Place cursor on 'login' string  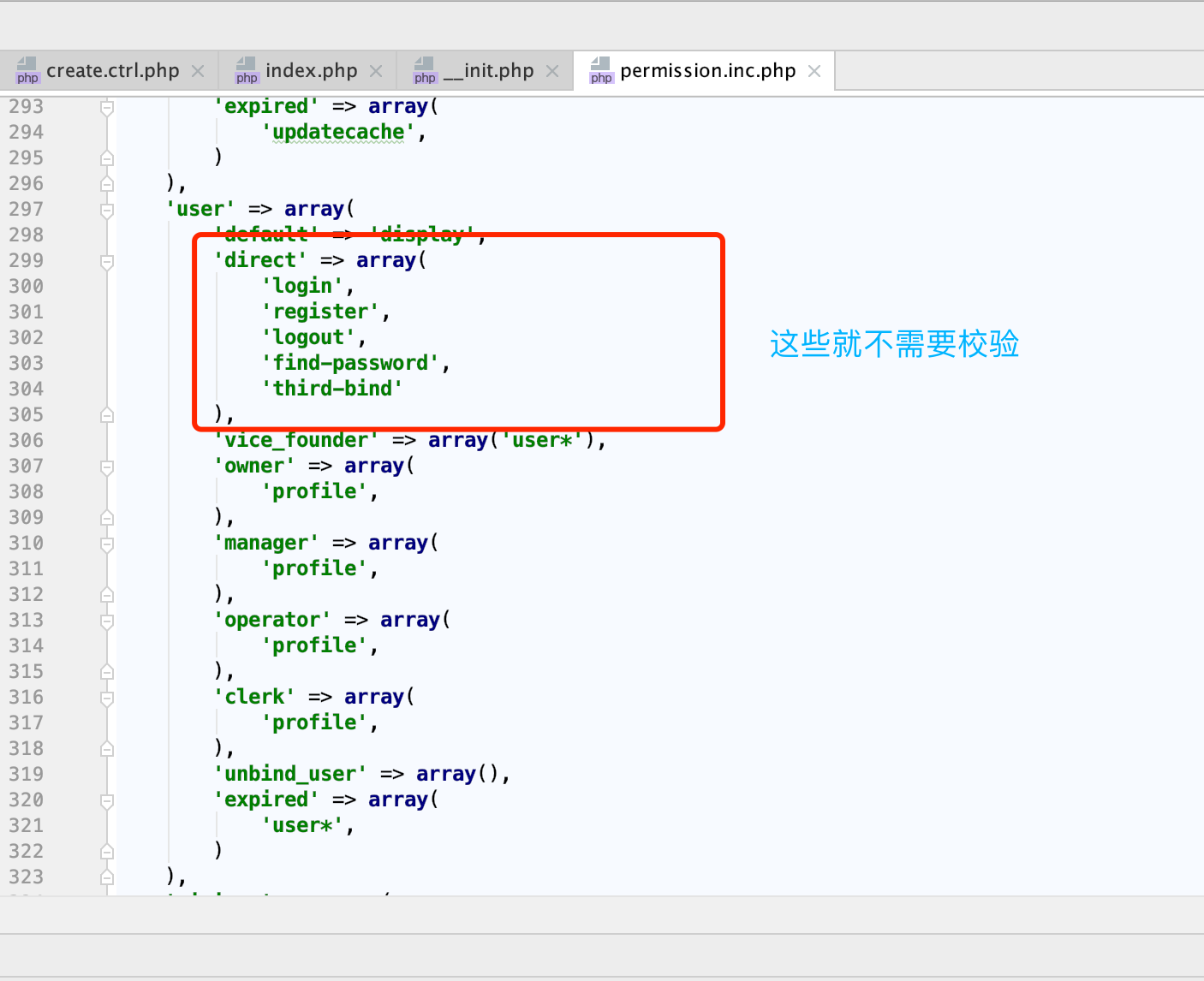[302, 286]
